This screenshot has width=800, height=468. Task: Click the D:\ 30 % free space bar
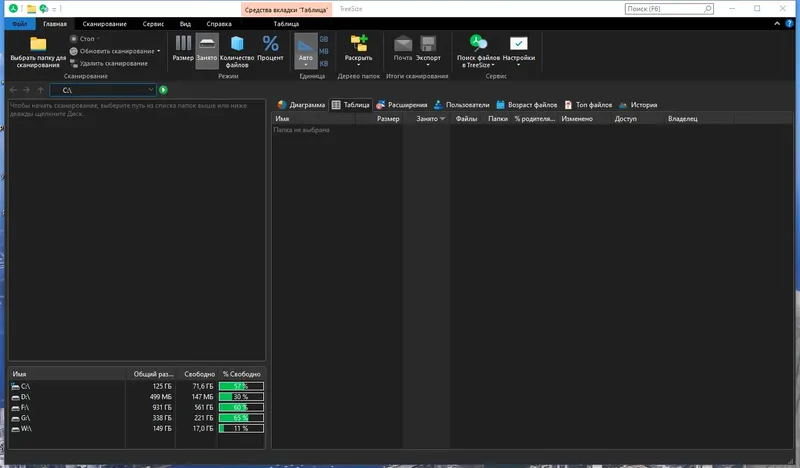coord(241,397)
